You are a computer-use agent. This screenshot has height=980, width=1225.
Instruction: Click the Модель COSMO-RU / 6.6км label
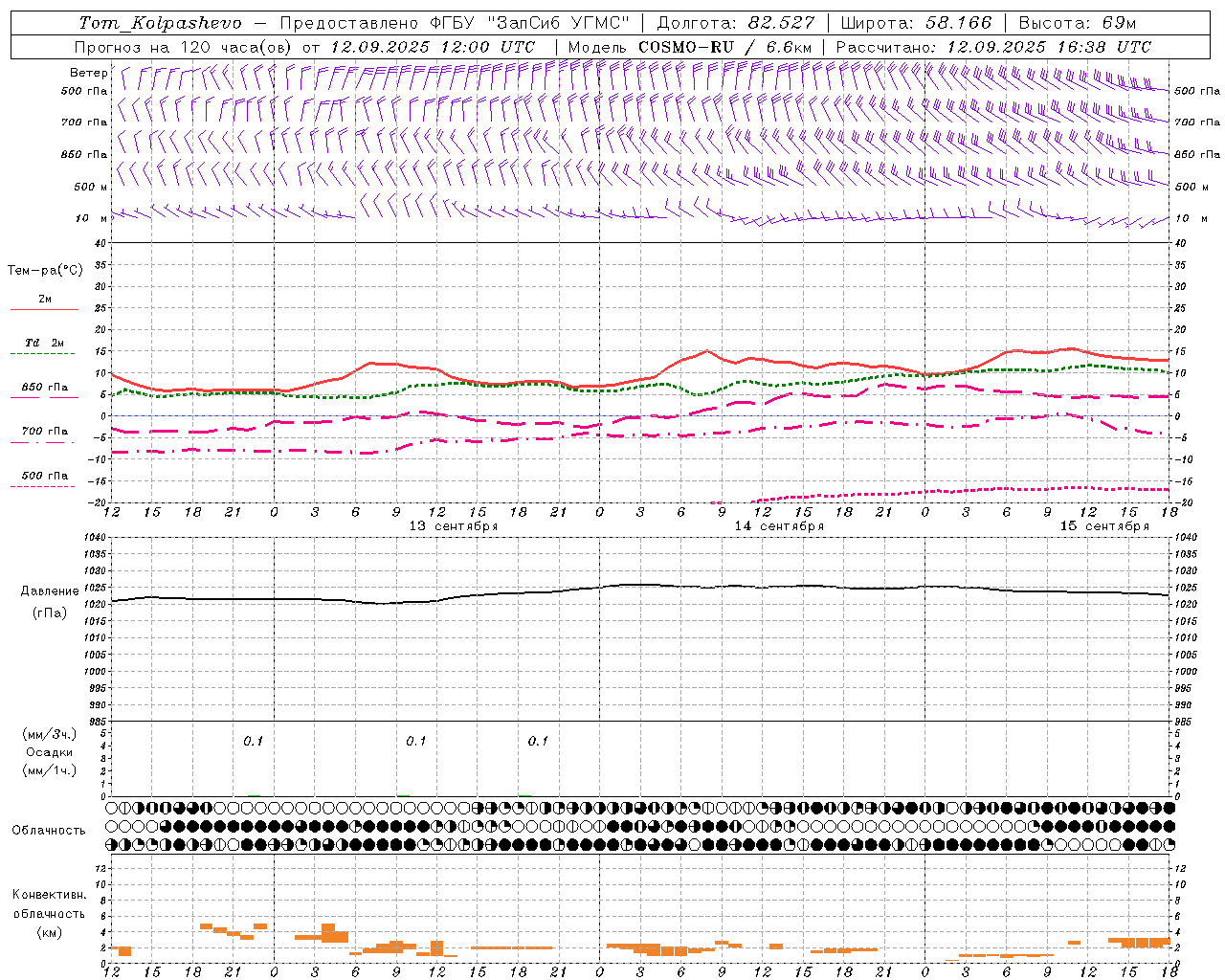690,46
